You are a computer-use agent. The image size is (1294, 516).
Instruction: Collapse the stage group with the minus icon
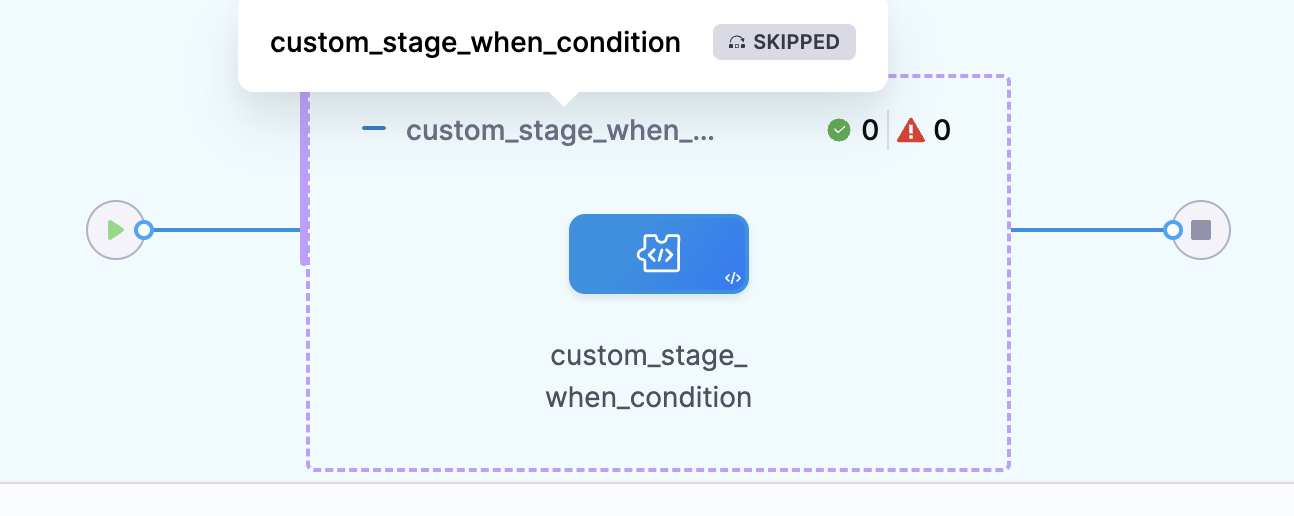tap(374, 129)
